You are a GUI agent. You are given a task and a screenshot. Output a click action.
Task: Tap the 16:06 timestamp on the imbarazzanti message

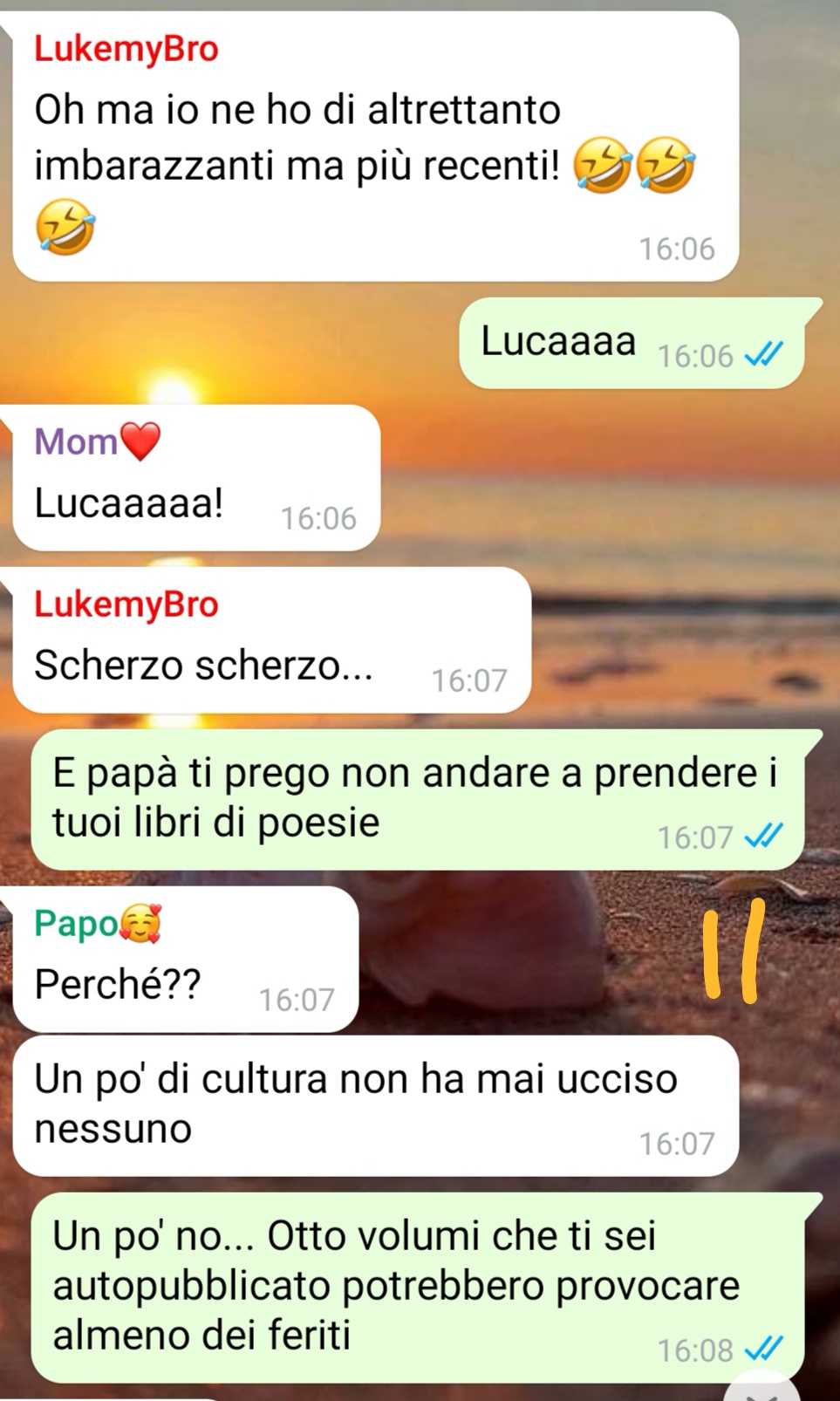[x=677, y=249]
